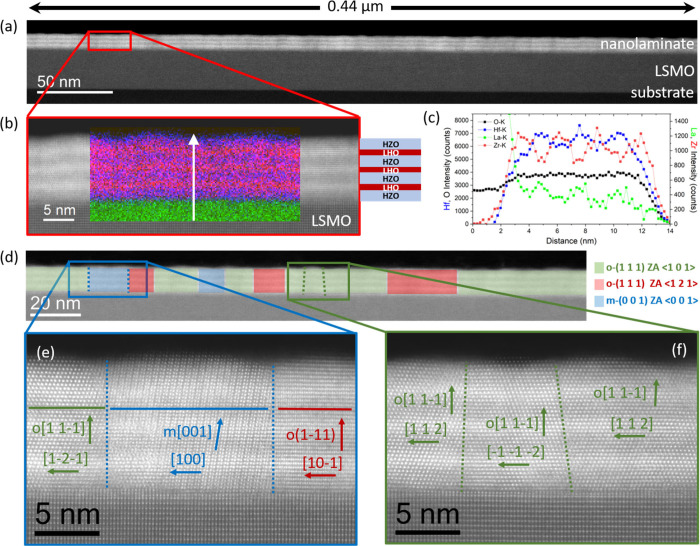
Task: Click the "m[001]" label in panel e
Action: tap(188, 431)
